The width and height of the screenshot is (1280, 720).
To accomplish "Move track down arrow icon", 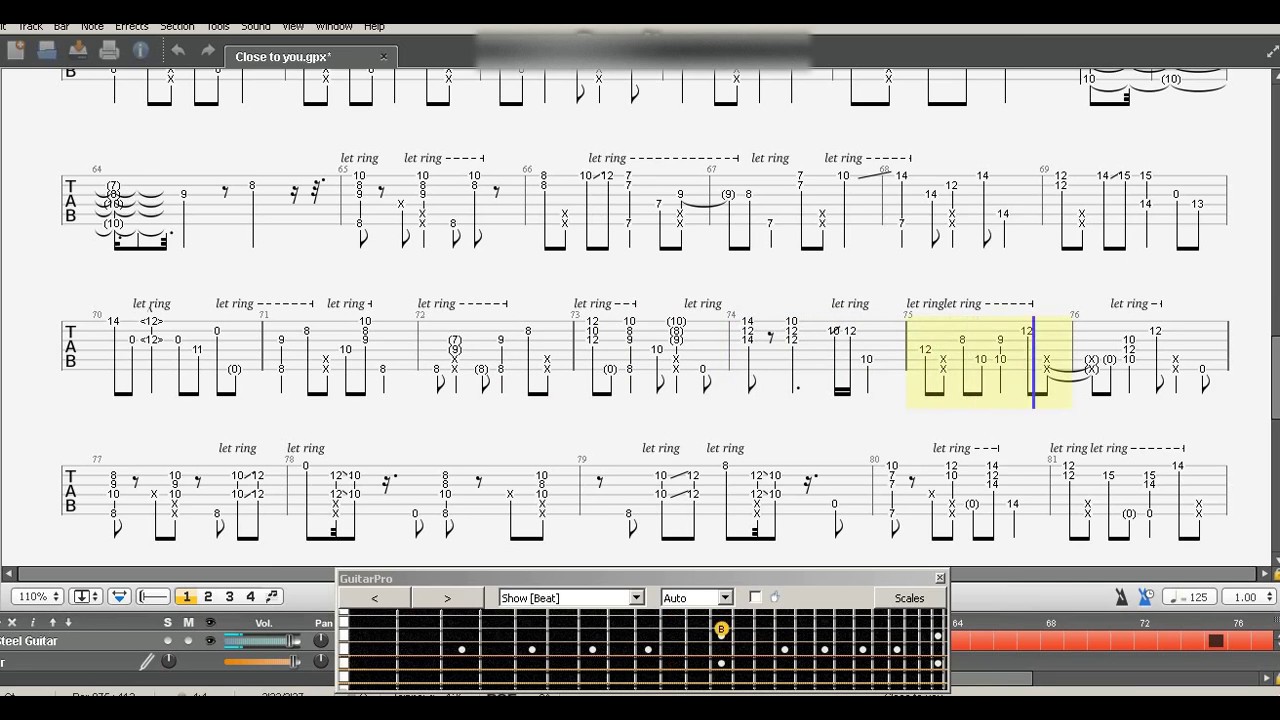I will tap(69, 622).
